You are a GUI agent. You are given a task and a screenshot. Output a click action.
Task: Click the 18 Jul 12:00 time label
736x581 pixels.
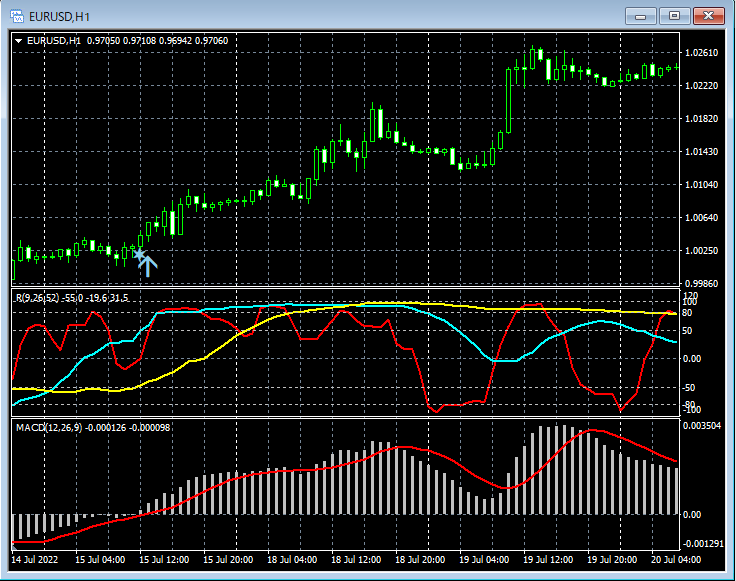point(355,559)
